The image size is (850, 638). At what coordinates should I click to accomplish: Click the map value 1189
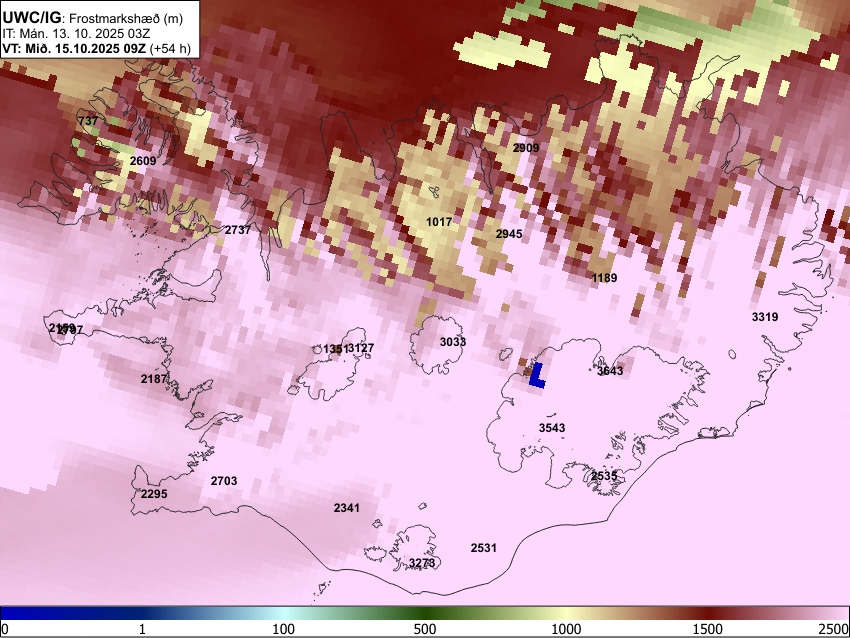[604, 278]
